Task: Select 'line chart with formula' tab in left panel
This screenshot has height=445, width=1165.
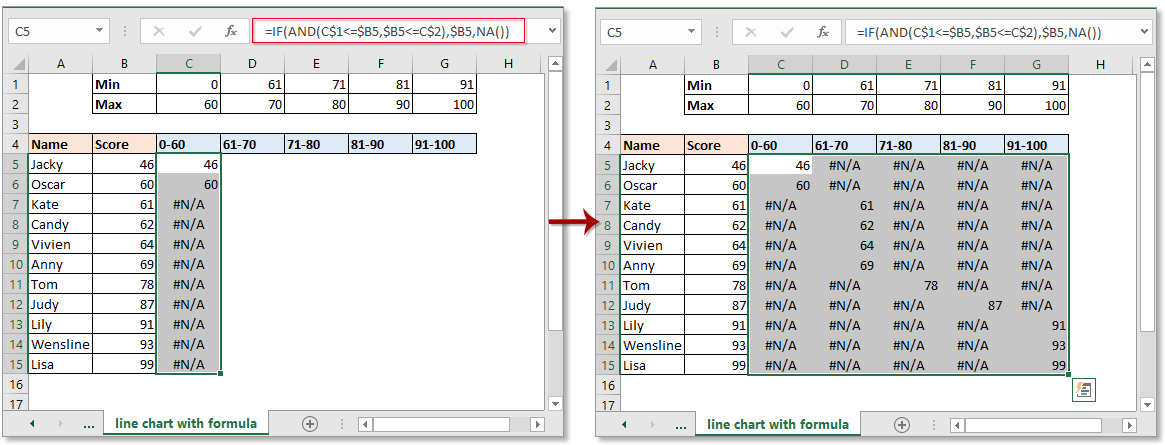Action: click(x=185, y=424)
